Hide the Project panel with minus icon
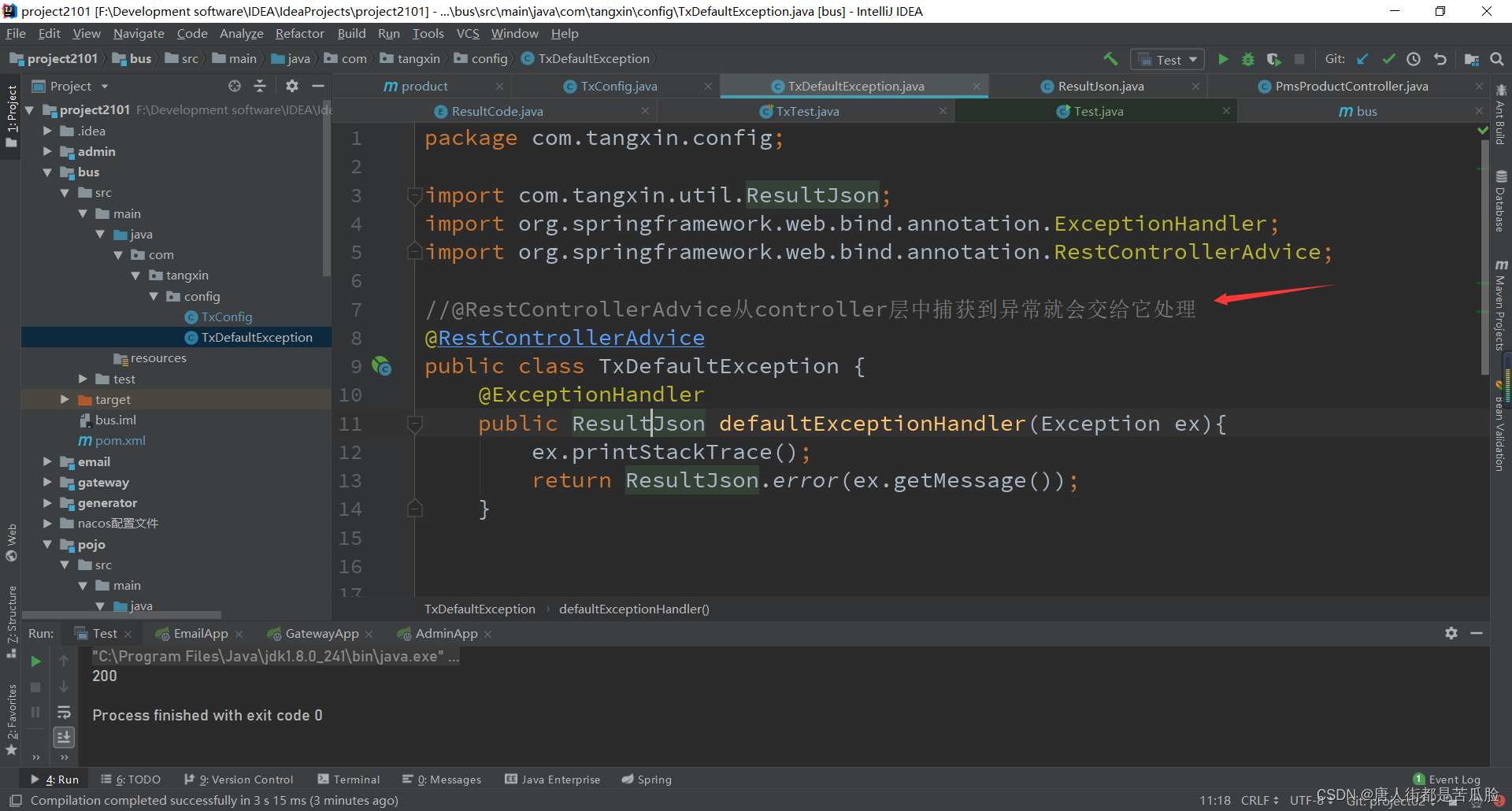Screen dimensions: 1512x811 point(318,86)
